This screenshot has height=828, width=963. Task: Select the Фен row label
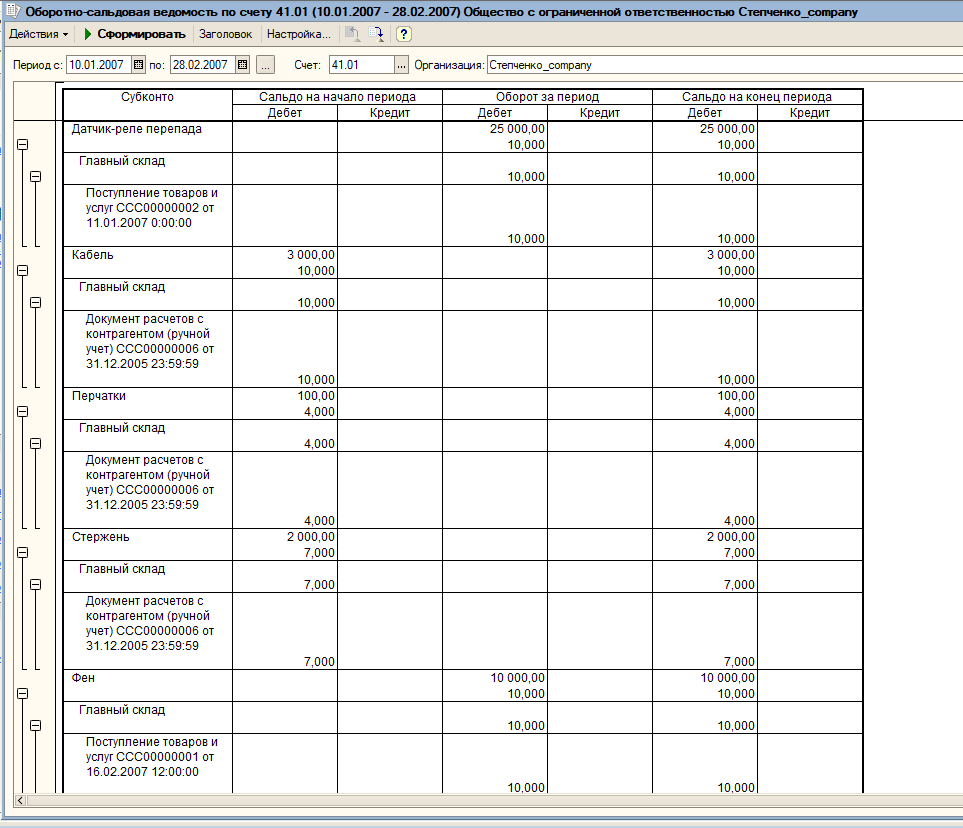tap(84, 678)
